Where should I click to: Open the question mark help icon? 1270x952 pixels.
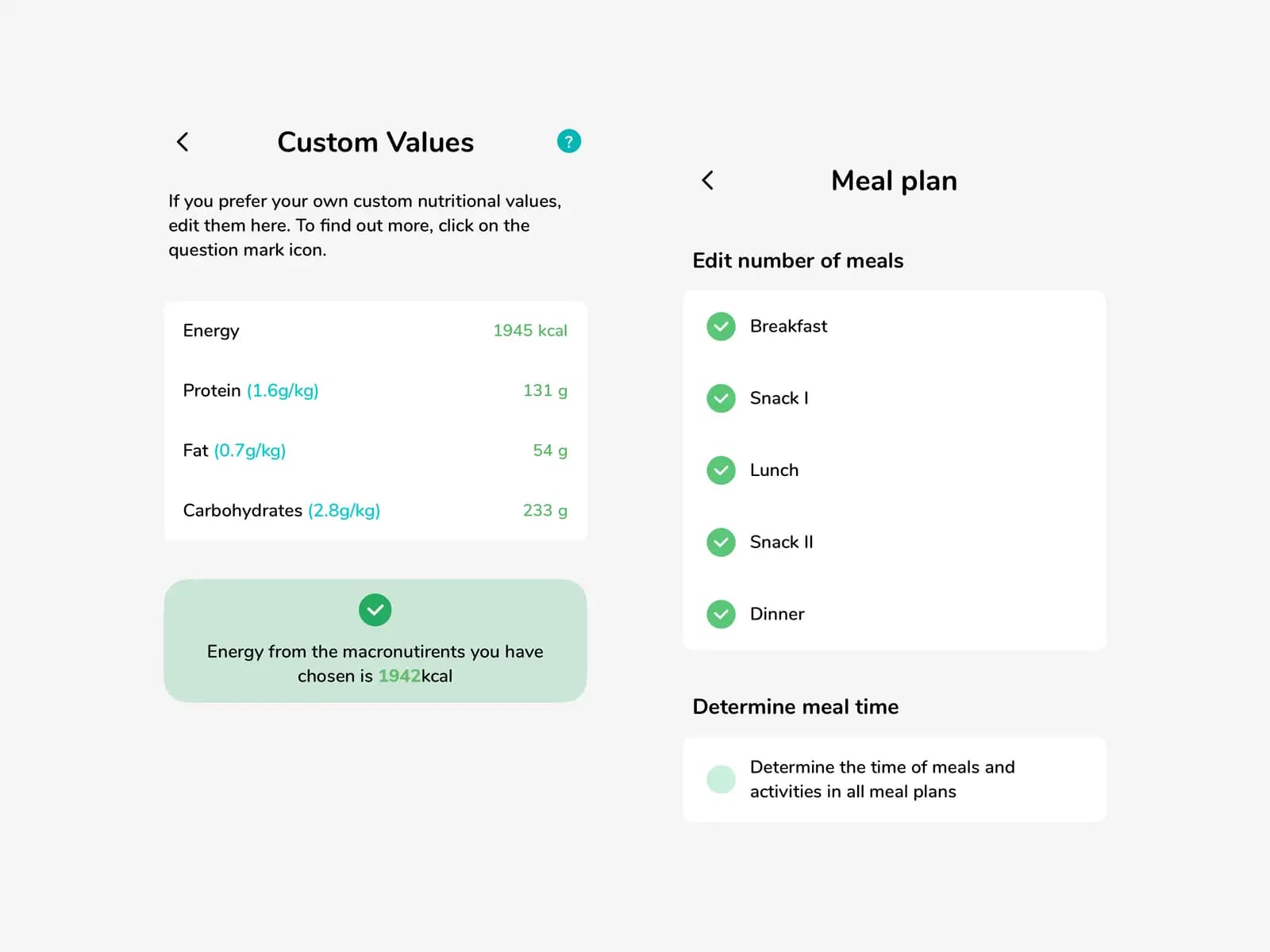(569, 141)
